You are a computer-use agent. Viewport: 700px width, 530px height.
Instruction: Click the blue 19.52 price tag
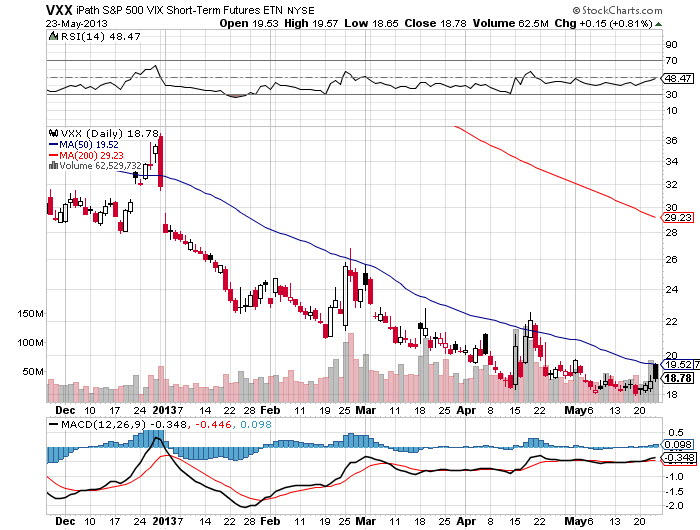[x=677, y=364]
